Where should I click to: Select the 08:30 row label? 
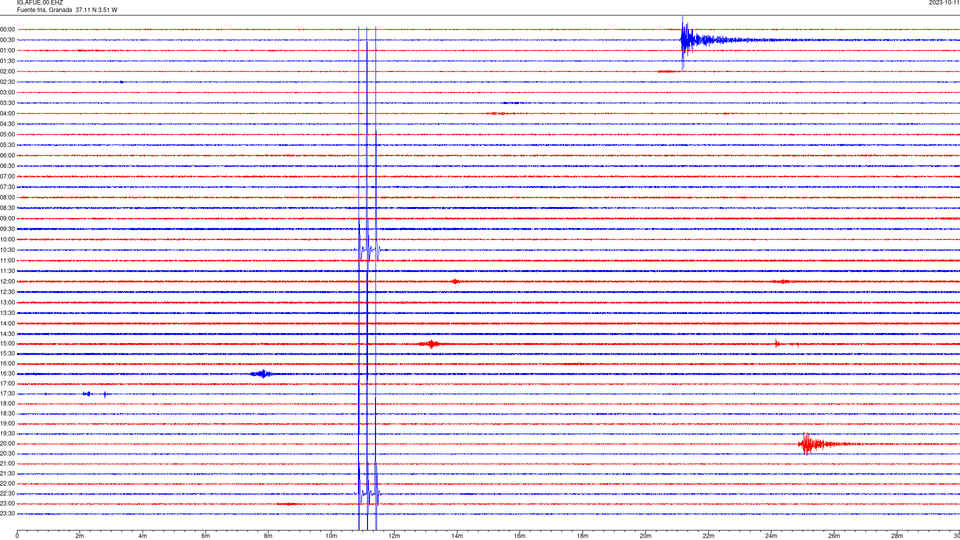pyautogui.click(x=7, y=208)
